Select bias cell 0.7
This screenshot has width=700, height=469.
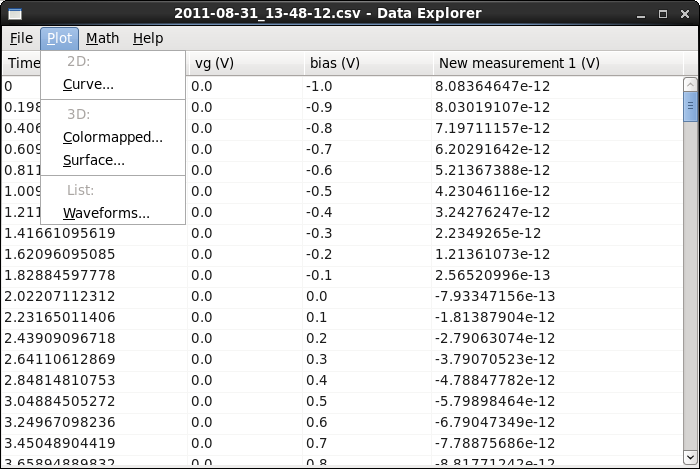[x=367, y=443]
